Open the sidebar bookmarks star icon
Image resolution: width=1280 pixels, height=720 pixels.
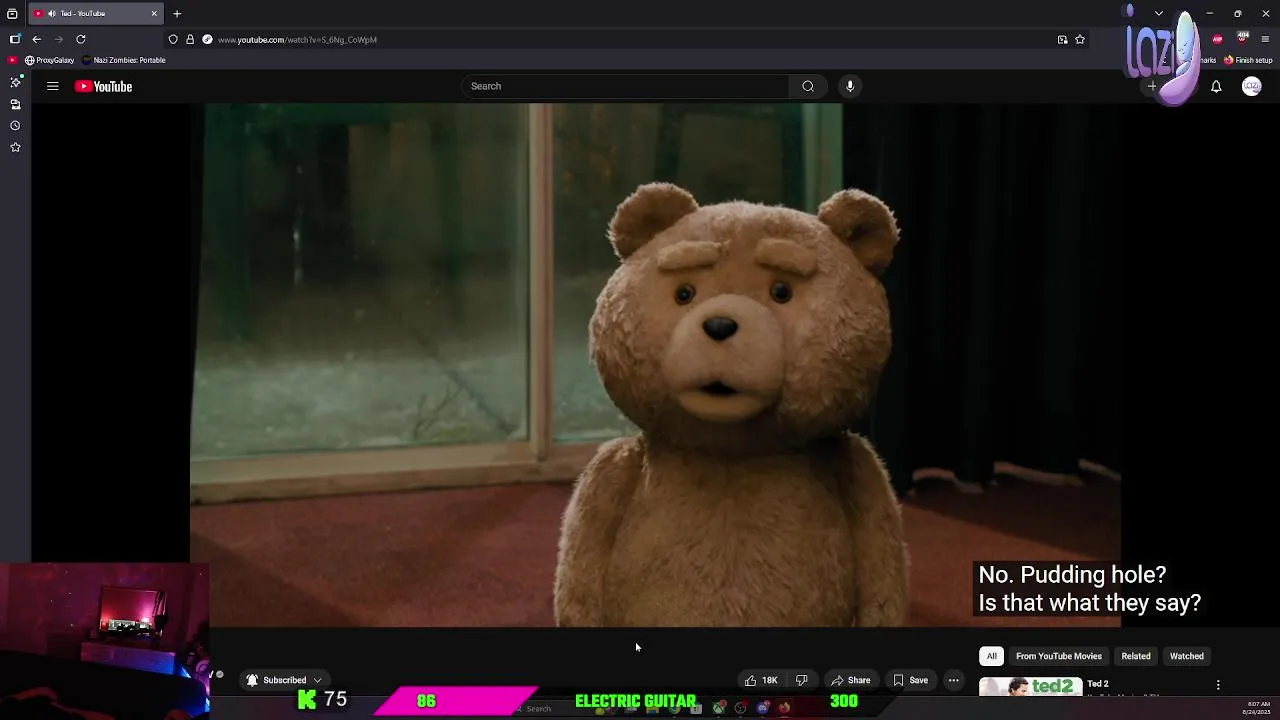tap(15, 147)
